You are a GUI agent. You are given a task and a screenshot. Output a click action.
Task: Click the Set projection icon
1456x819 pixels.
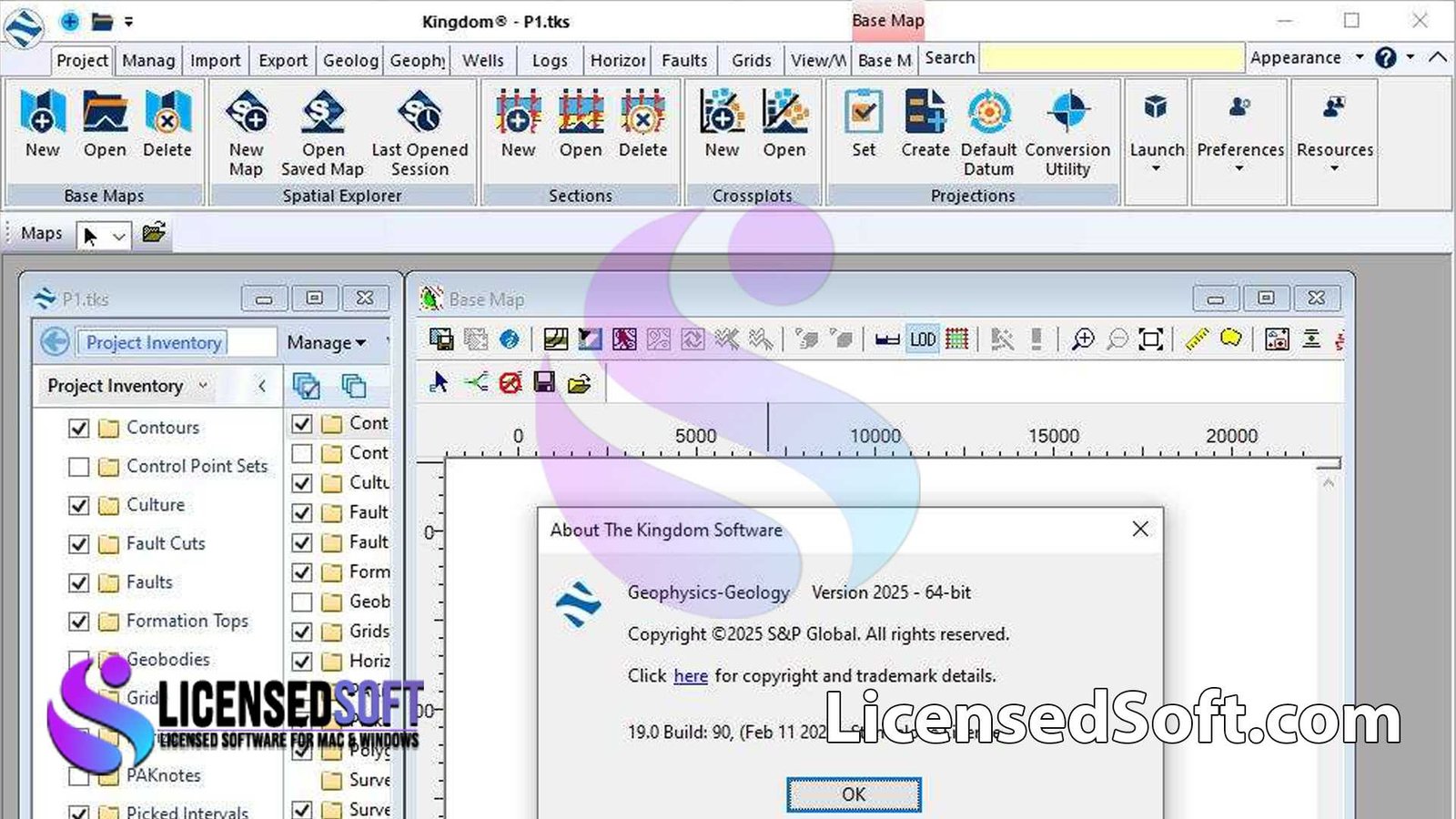pyautogui.click(x=863, y=113)
